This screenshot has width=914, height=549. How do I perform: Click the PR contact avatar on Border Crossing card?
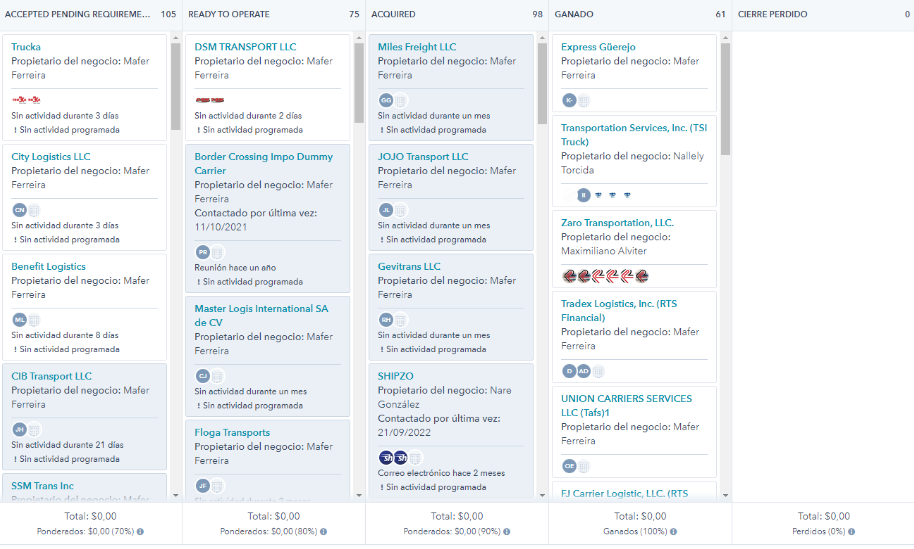[x=203, y=252]
